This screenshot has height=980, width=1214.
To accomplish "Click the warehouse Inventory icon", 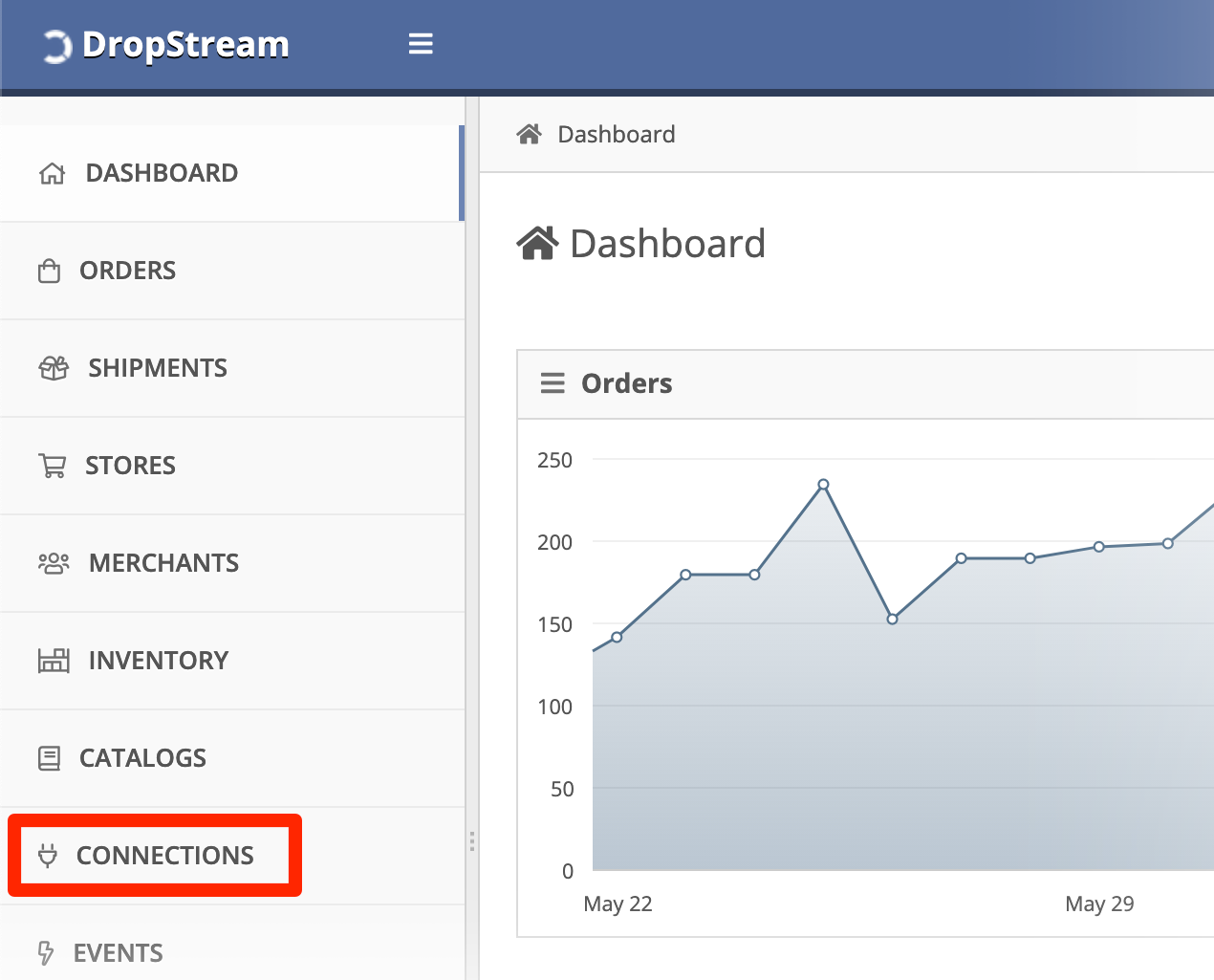I will tap(54, 661).
